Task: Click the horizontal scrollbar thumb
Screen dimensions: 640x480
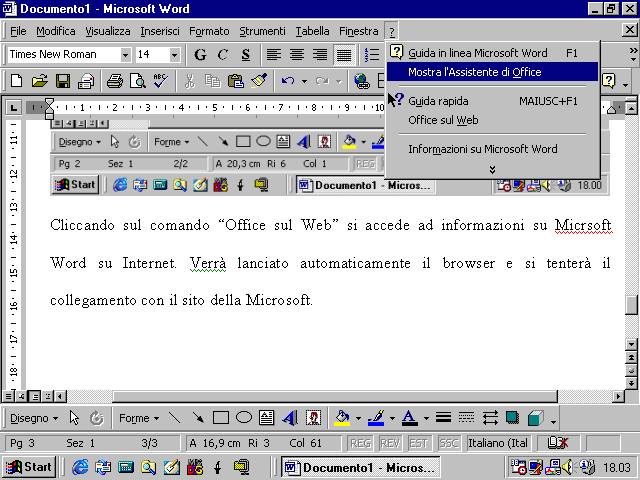Action: 335,396
